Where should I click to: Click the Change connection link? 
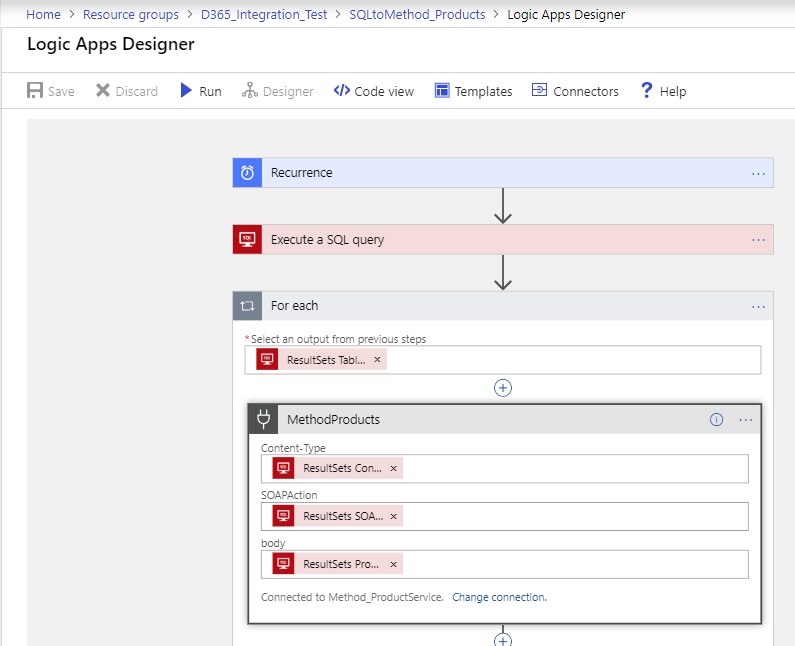click(x=499, y=597)
